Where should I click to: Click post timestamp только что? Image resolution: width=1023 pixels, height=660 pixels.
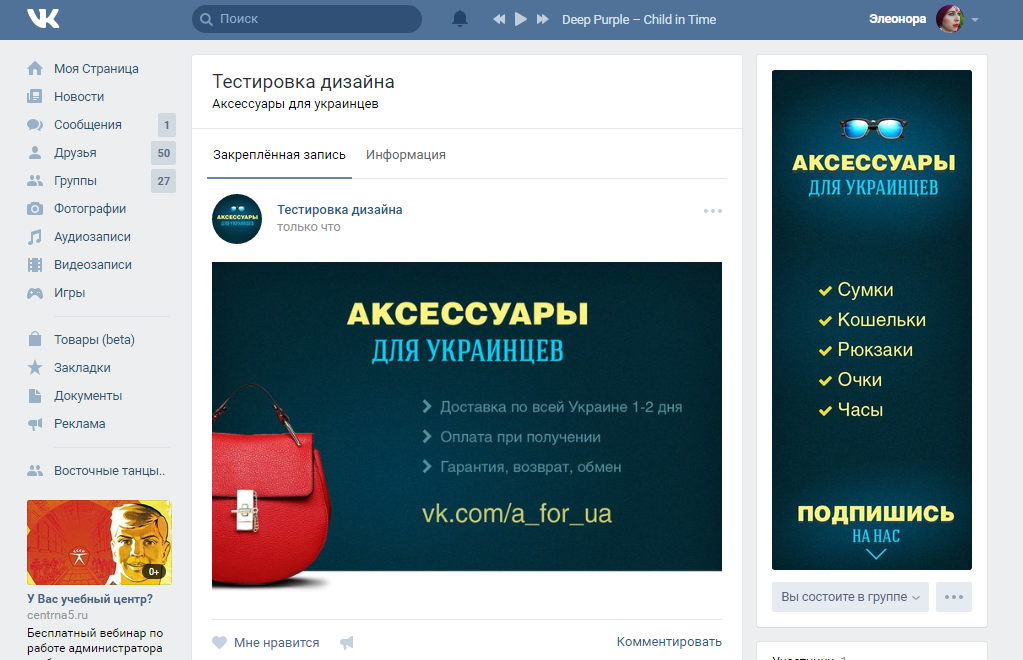(x=309, y=227)
